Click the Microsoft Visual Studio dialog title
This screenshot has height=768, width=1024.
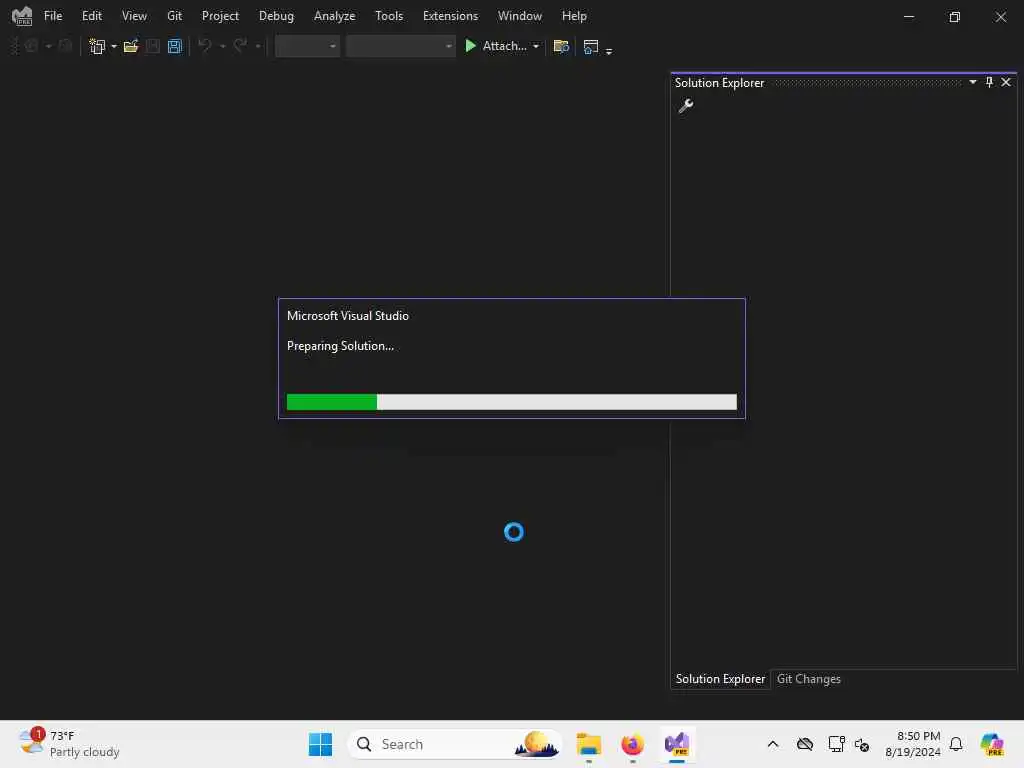347,316
